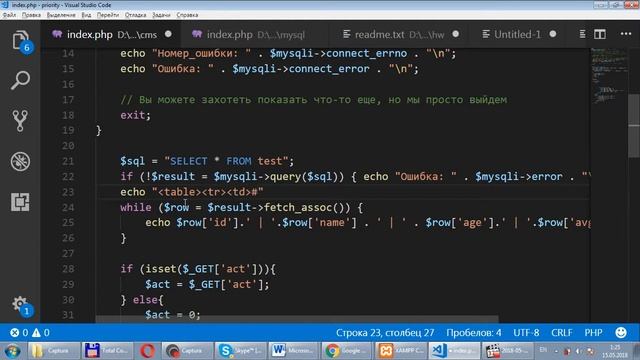
Task: Click the feedback smiley icon
Action: click(x=621, y=333)
